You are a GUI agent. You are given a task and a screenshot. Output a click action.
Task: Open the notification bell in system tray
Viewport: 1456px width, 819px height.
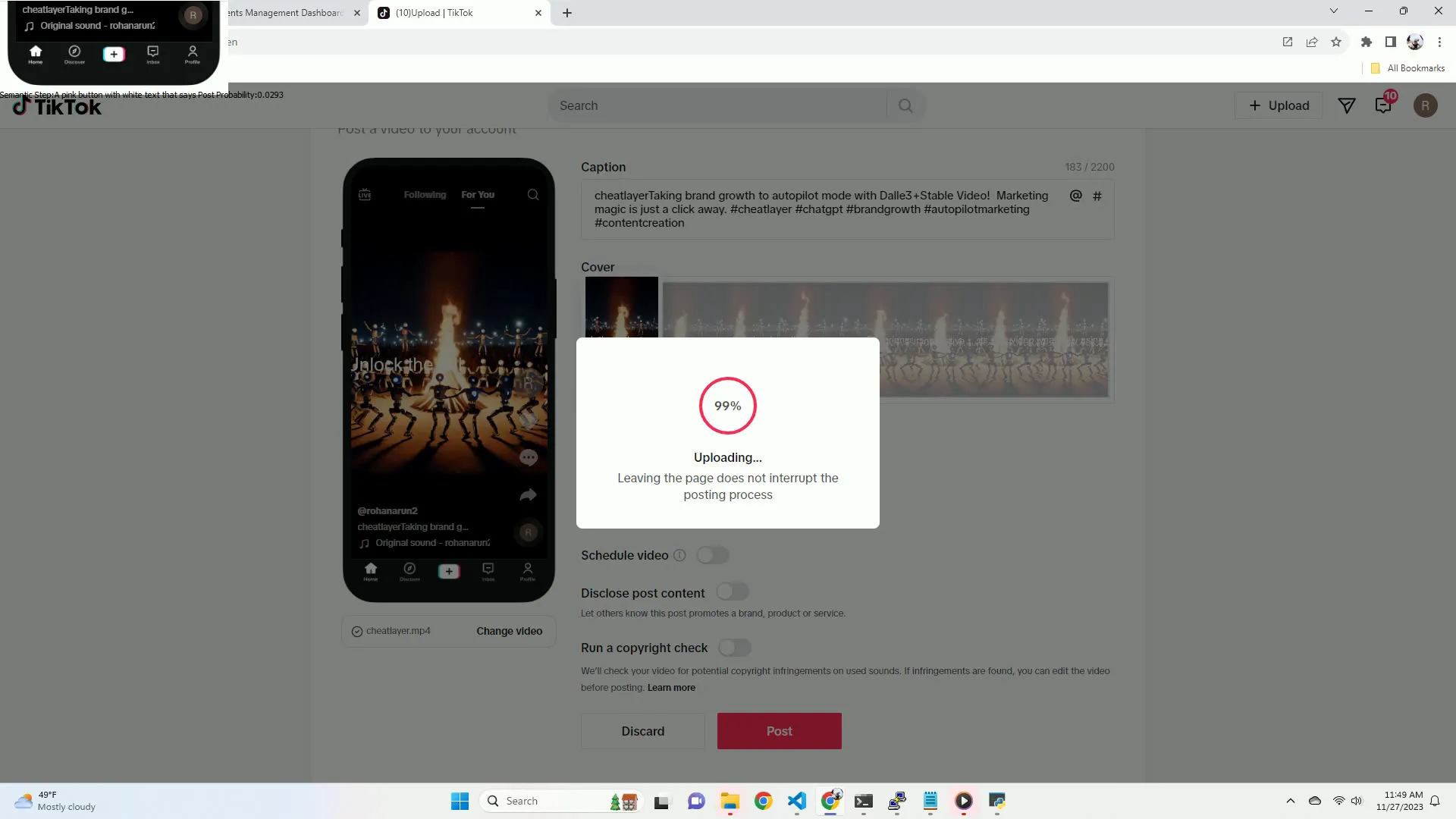pos(1435,801)
